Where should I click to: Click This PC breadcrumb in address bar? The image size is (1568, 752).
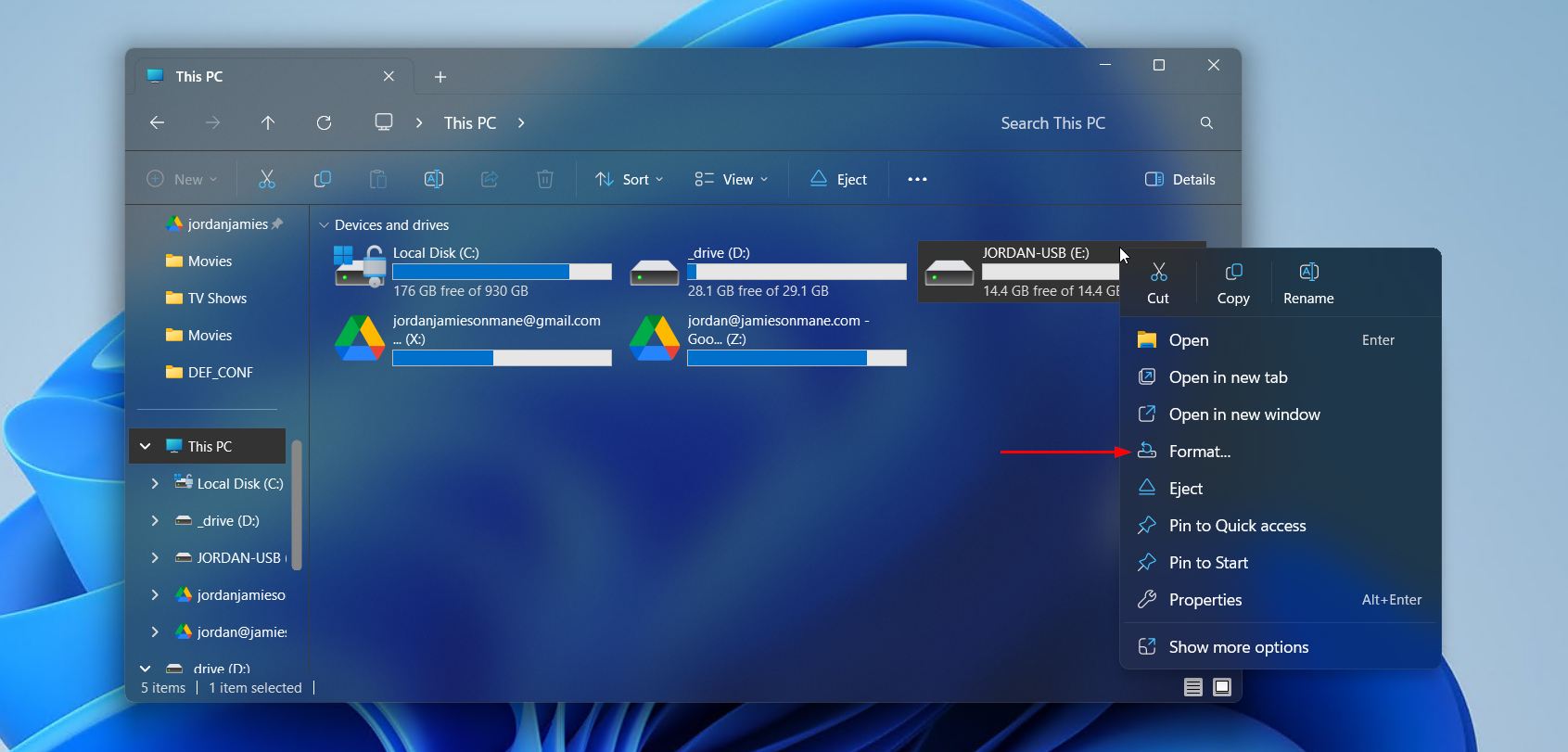tap(470, 122)
